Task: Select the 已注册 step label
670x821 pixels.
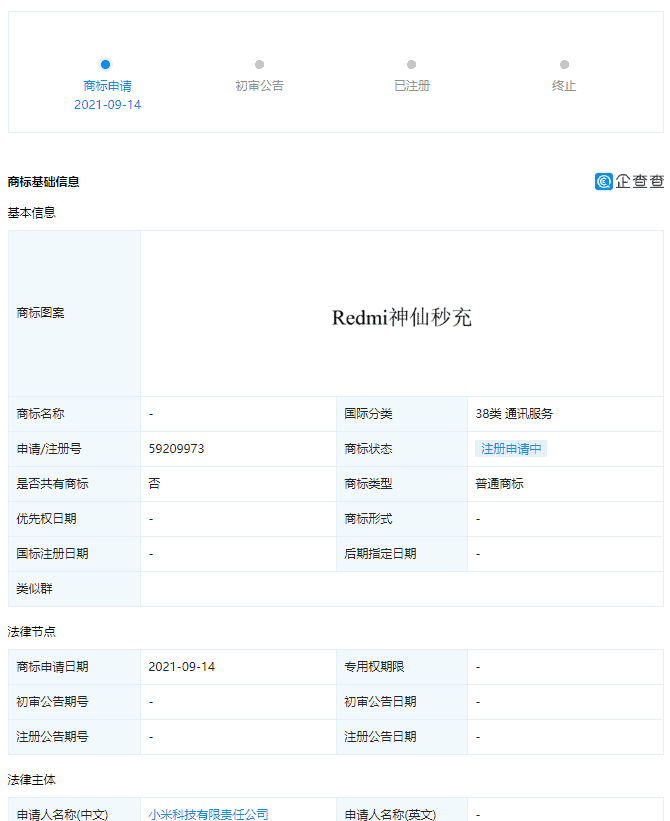Action: (x=412, y=85)
